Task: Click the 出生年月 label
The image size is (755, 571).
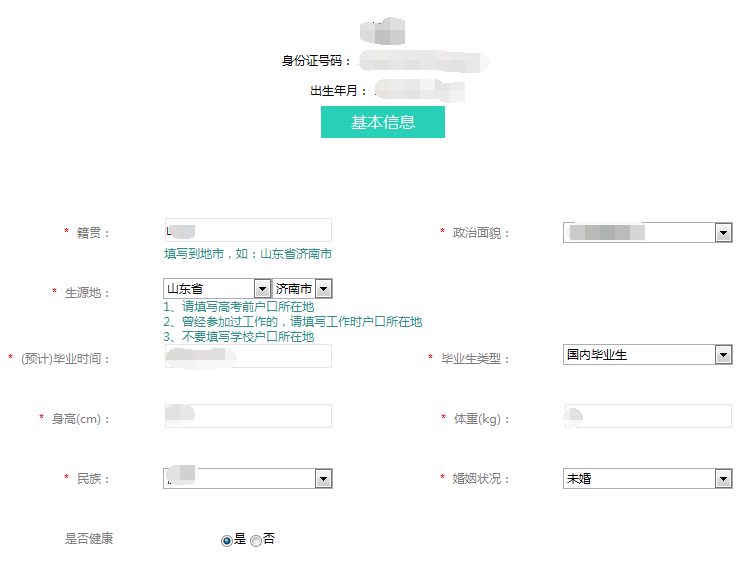Action: point(332,91)
